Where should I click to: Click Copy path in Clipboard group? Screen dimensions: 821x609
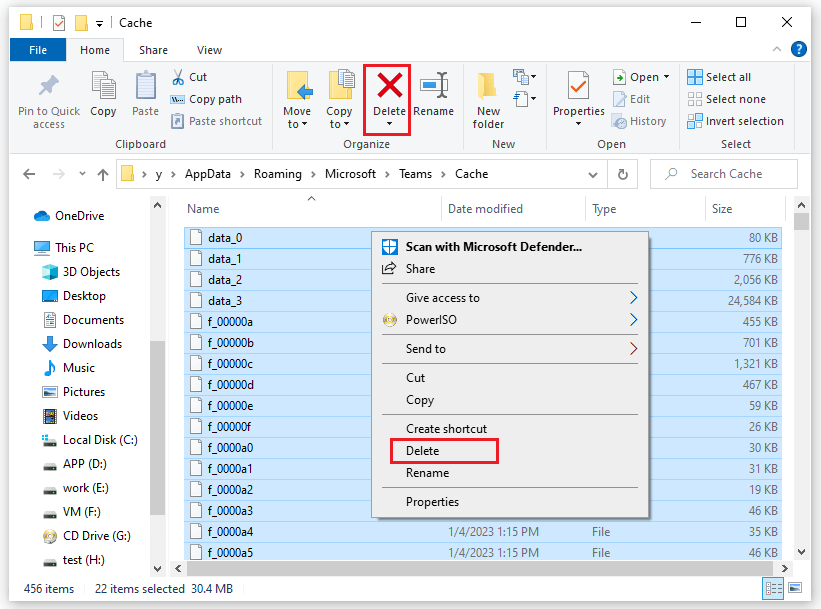(206, 99)
